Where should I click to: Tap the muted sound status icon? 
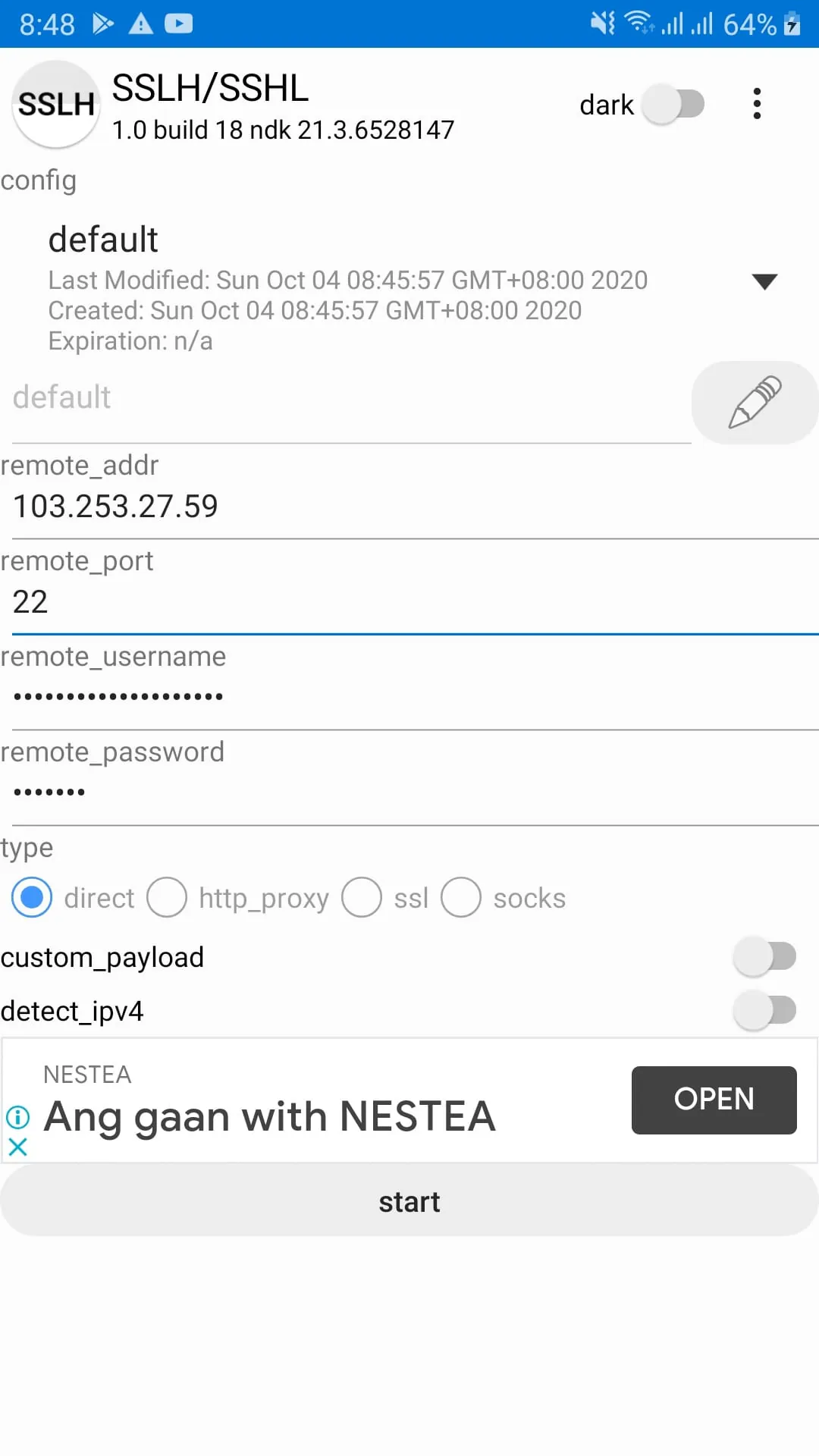click(x=603, y=24)
